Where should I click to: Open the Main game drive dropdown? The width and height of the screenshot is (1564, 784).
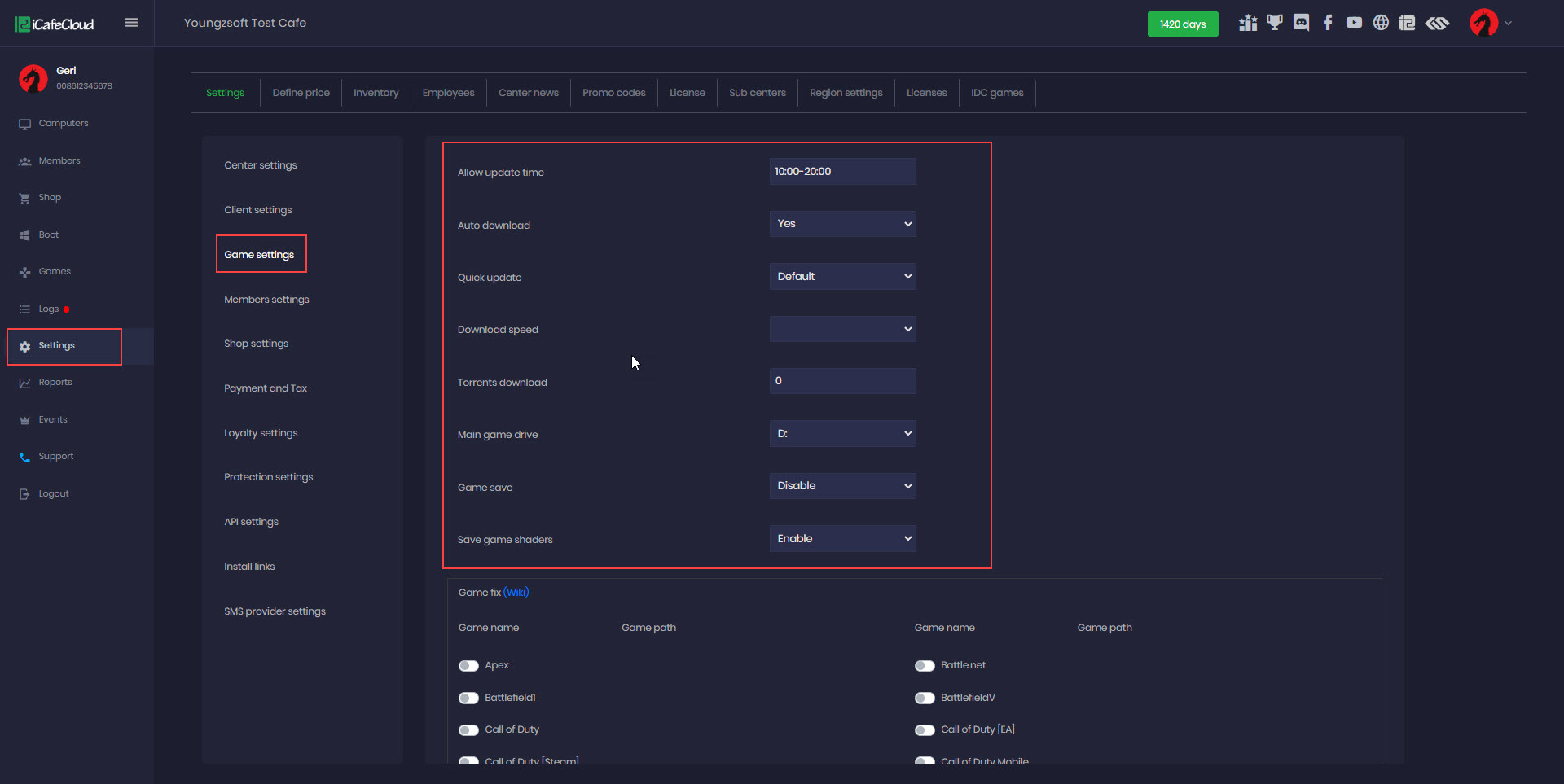pyautogui.click(x=842, y=434)
